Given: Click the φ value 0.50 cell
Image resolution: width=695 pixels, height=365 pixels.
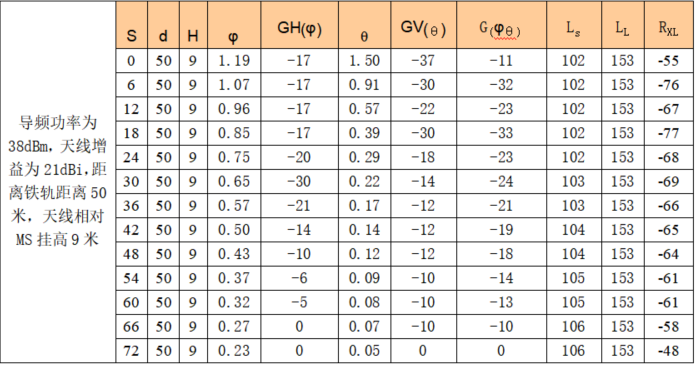Looking at the screenshot, I should click(234, 230).
